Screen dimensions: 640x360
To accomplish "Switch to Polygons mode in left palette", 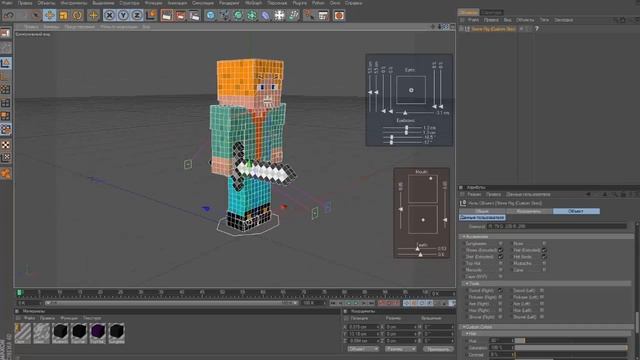I will [x=6, y=116].
